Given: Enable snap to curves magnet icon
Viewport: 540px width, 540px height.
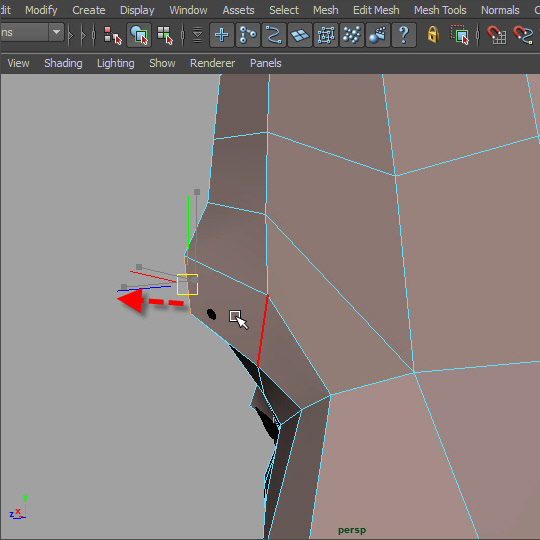Looking at the screenshot, I should tap(522, 35).
